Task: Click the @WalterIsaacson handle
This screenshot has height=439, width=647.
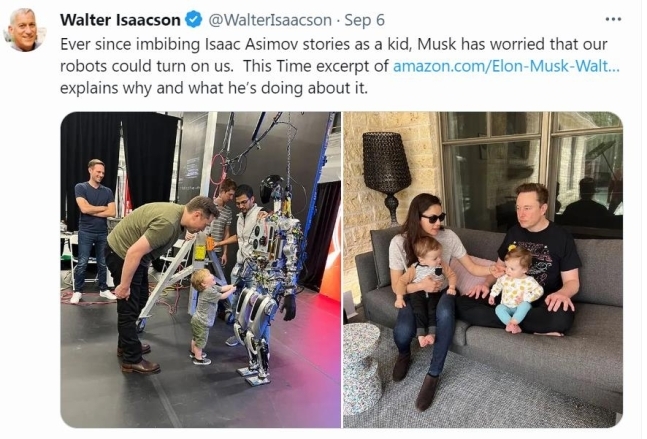Action: coord(270,20)
